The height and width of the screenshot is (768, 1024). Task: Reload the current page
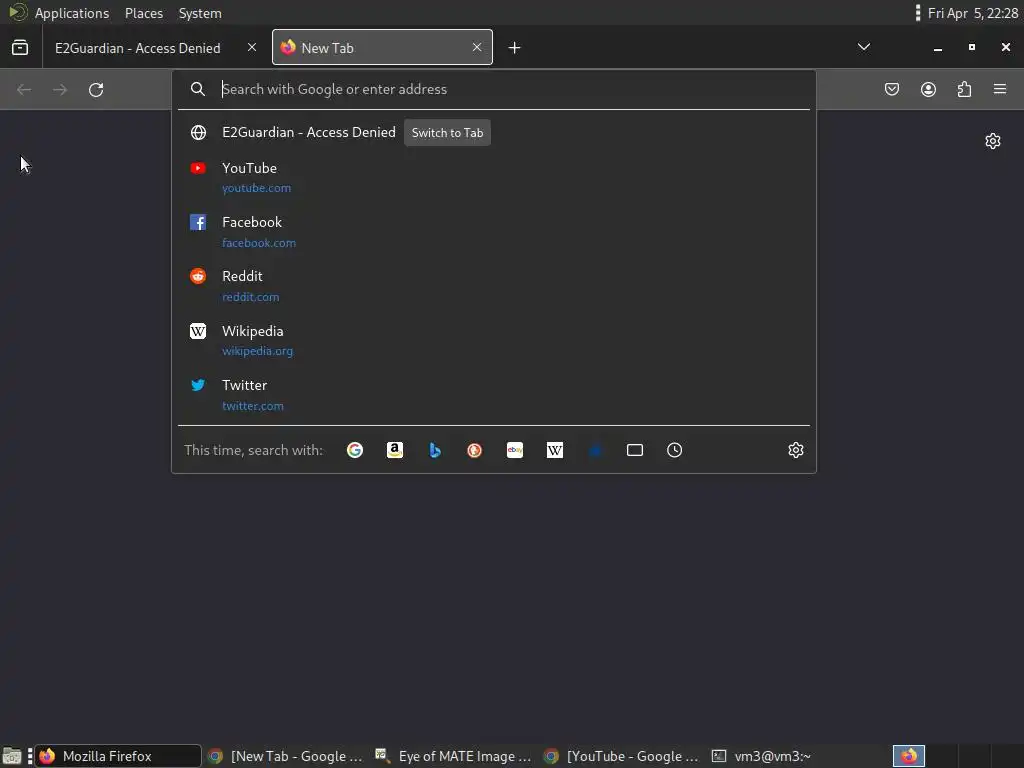(x=96, y=89)
